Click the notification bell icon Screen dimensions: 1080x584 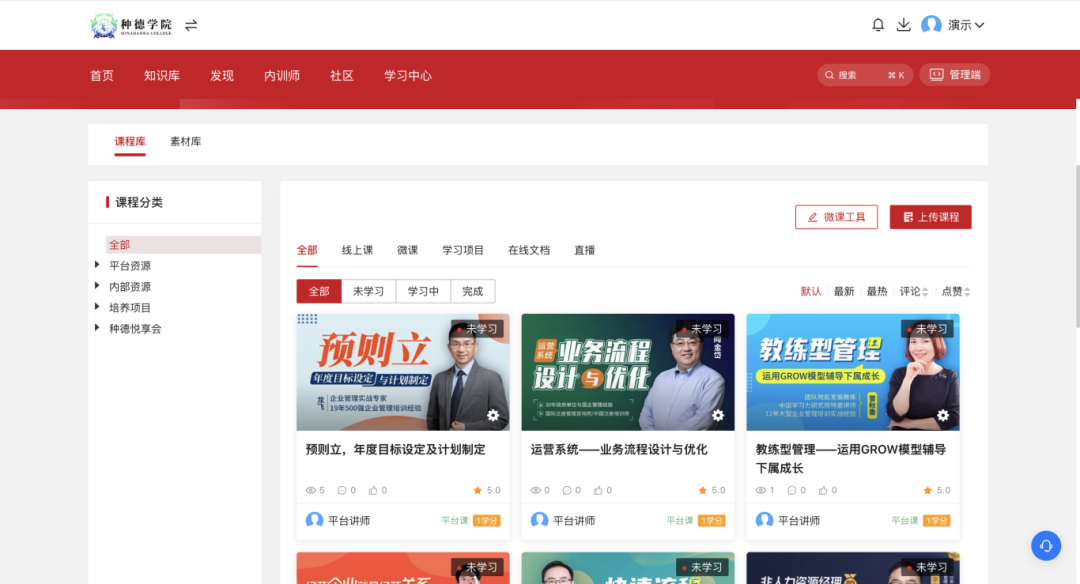[x=878, y=25]
